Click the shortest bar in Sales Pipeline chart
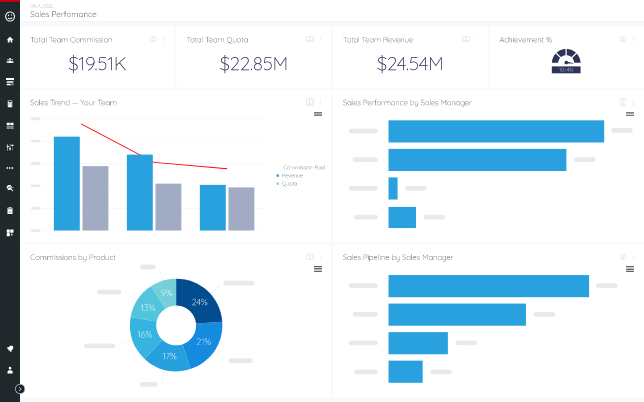The height and width of the screenshot is (402, 644). tap(405, 372)
